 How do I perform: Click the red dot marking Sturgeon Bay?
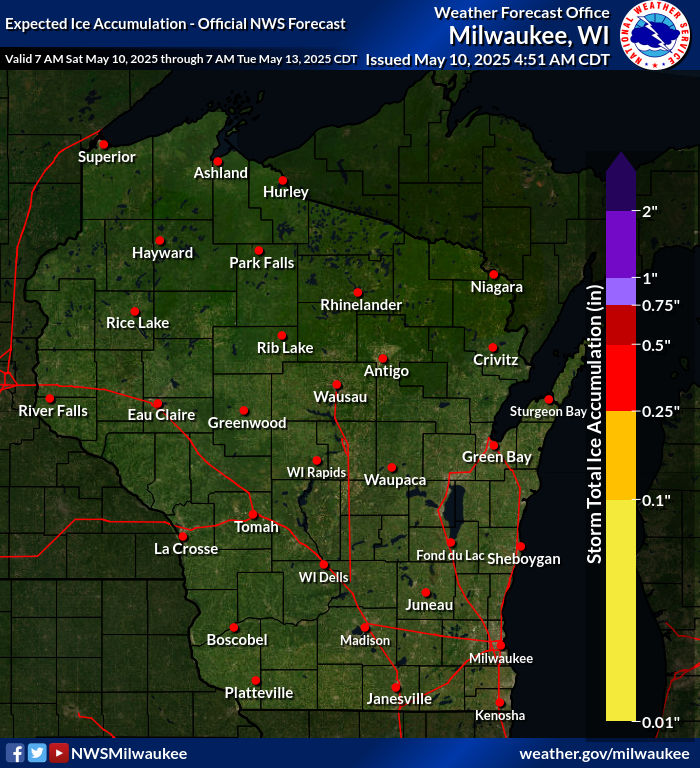[x=549, y=399]
